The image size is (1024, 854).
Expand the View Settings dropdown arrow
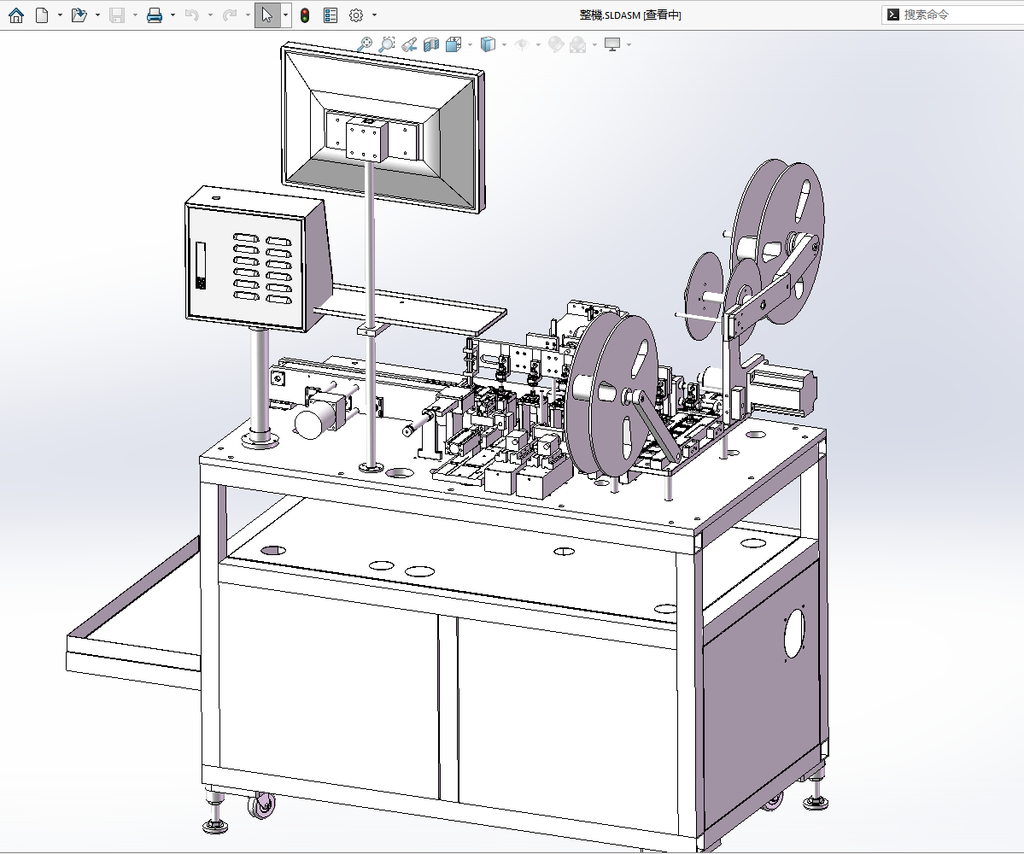629,44
